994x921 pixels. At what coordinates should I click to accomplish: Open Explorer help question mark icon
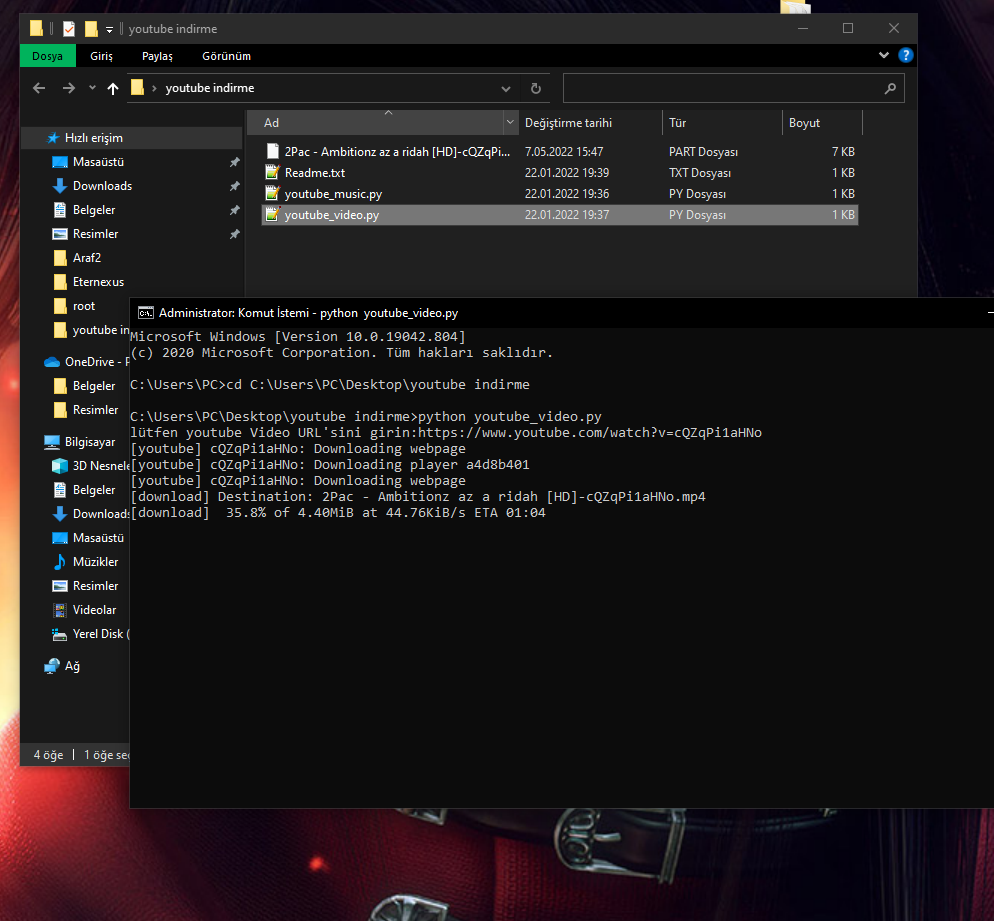tap(906, 55)
